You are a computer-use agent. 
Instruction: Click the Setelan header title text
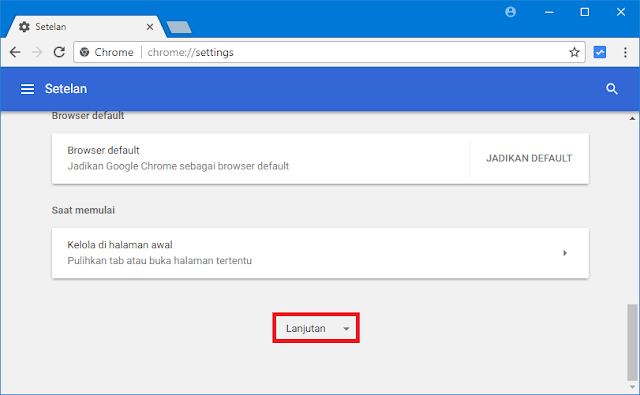pos(66,89)
